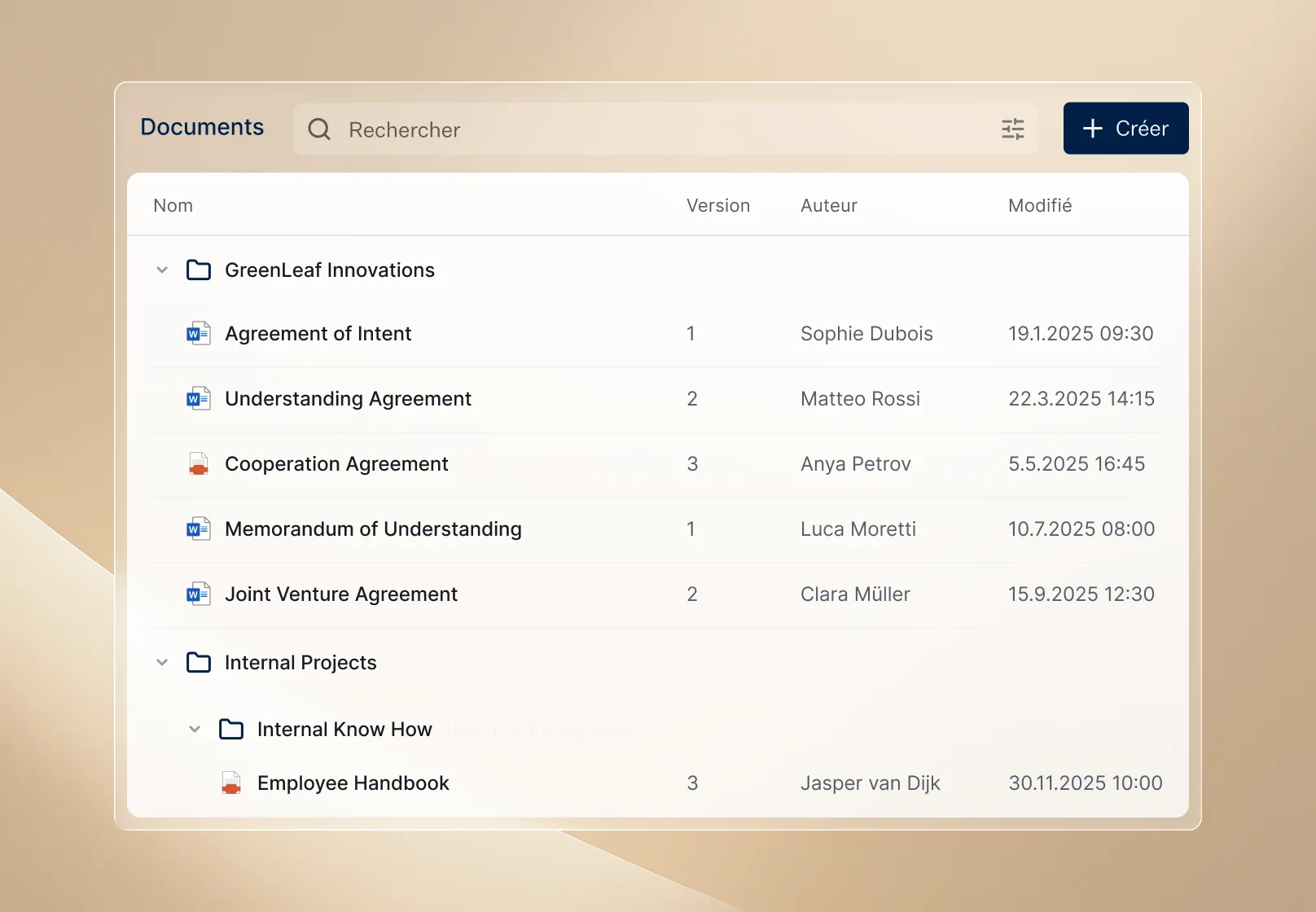Sort by the Auteur column header
Screen dimensions: 1316x912
click(829, 206)
